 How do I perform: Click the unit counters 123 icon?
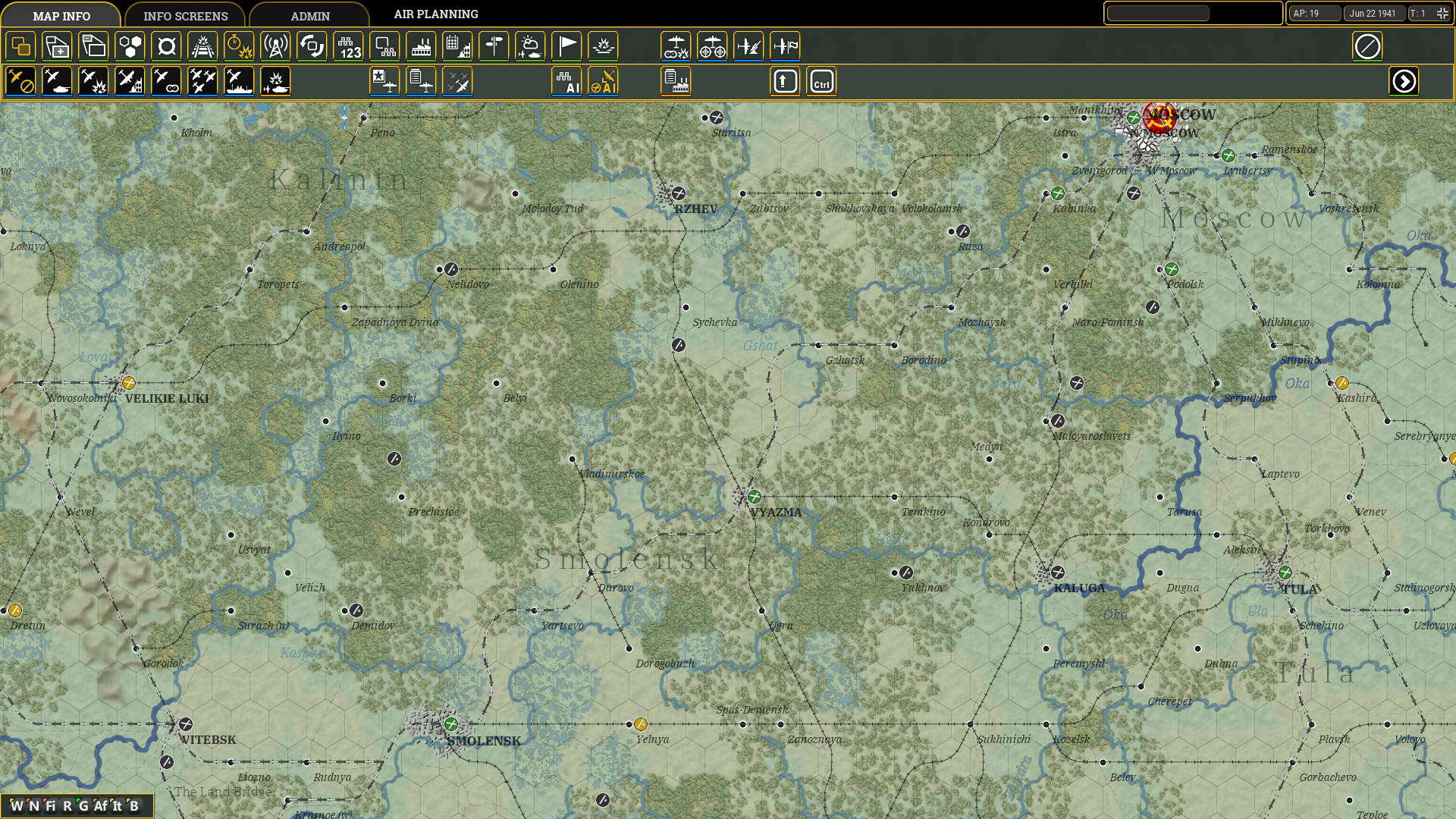pos(348,46)
